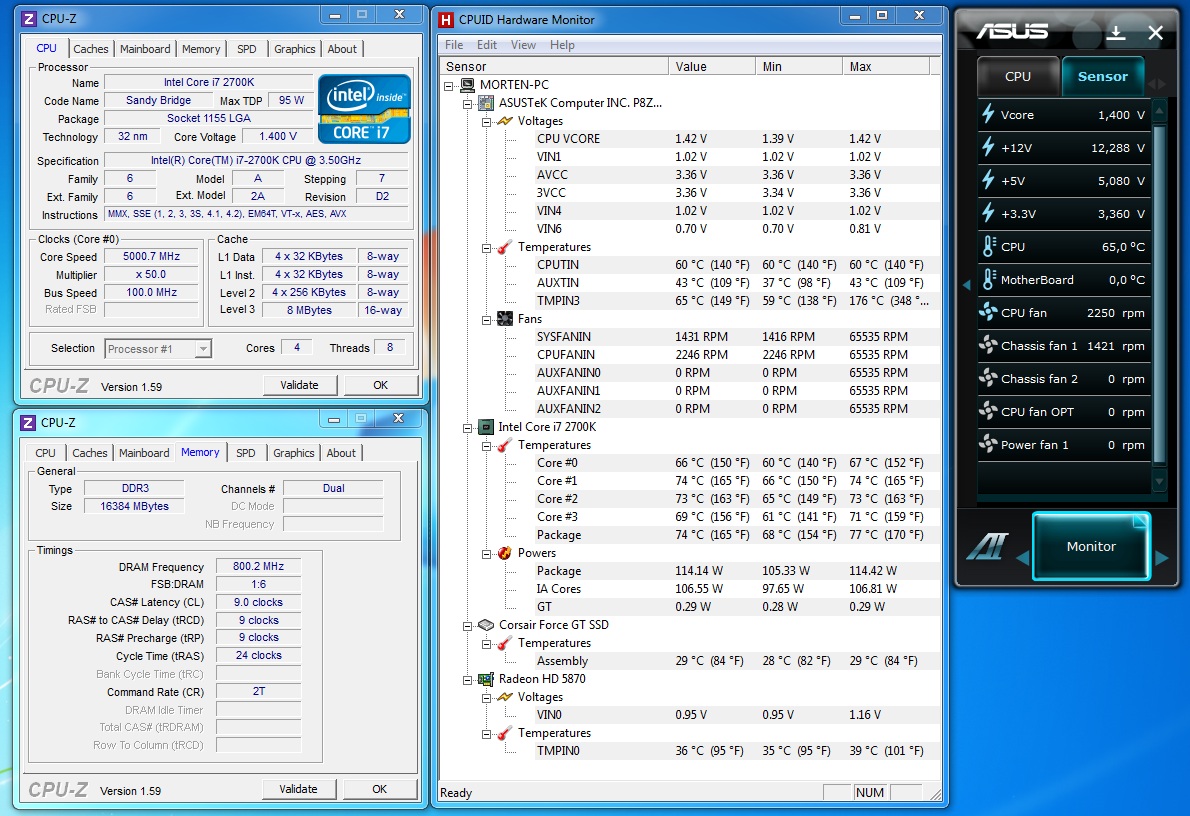Click the +3.3V lightning bolt icon
1190x816 pixels.
tap(988, 213)
